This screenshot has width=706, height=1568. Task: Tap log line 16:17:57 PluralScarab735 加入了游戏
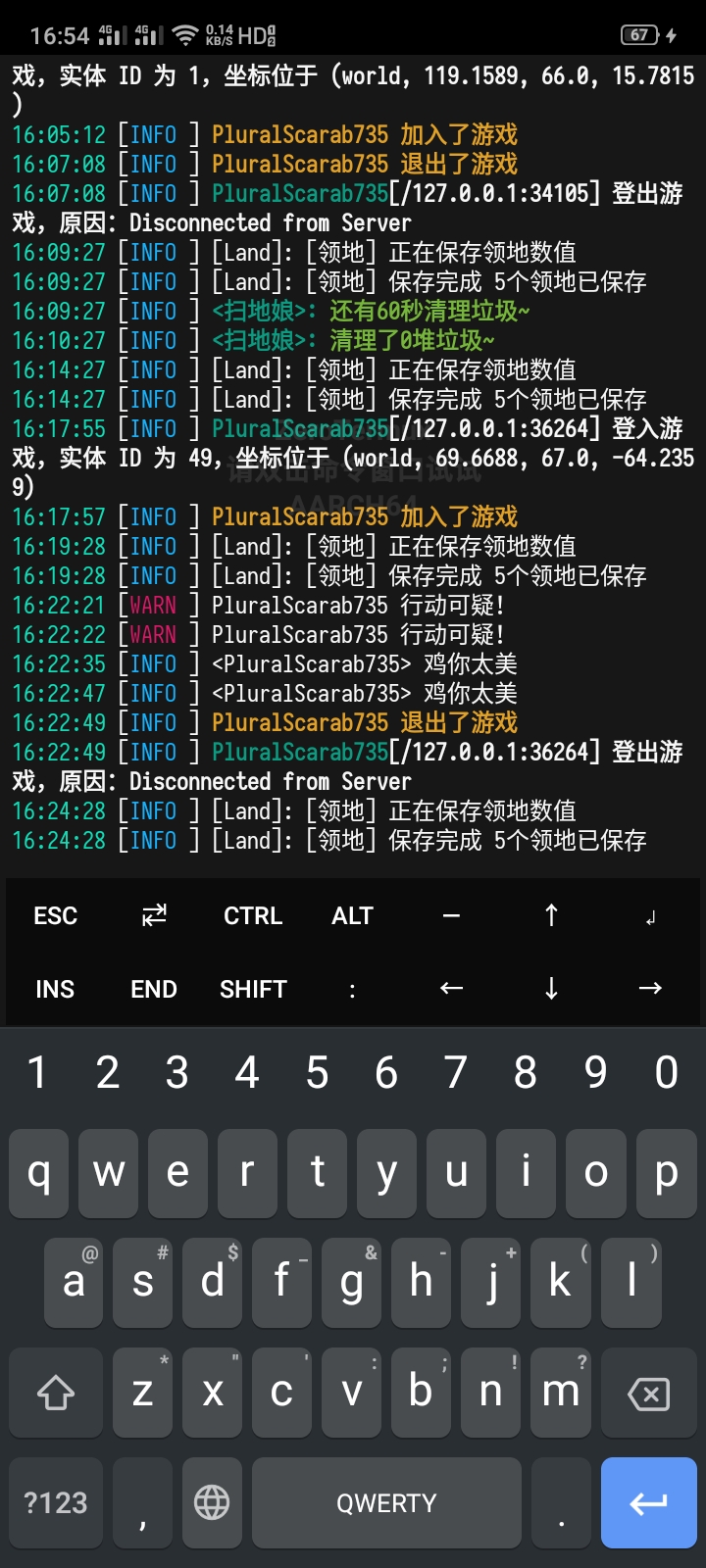[x=265, y=516]
